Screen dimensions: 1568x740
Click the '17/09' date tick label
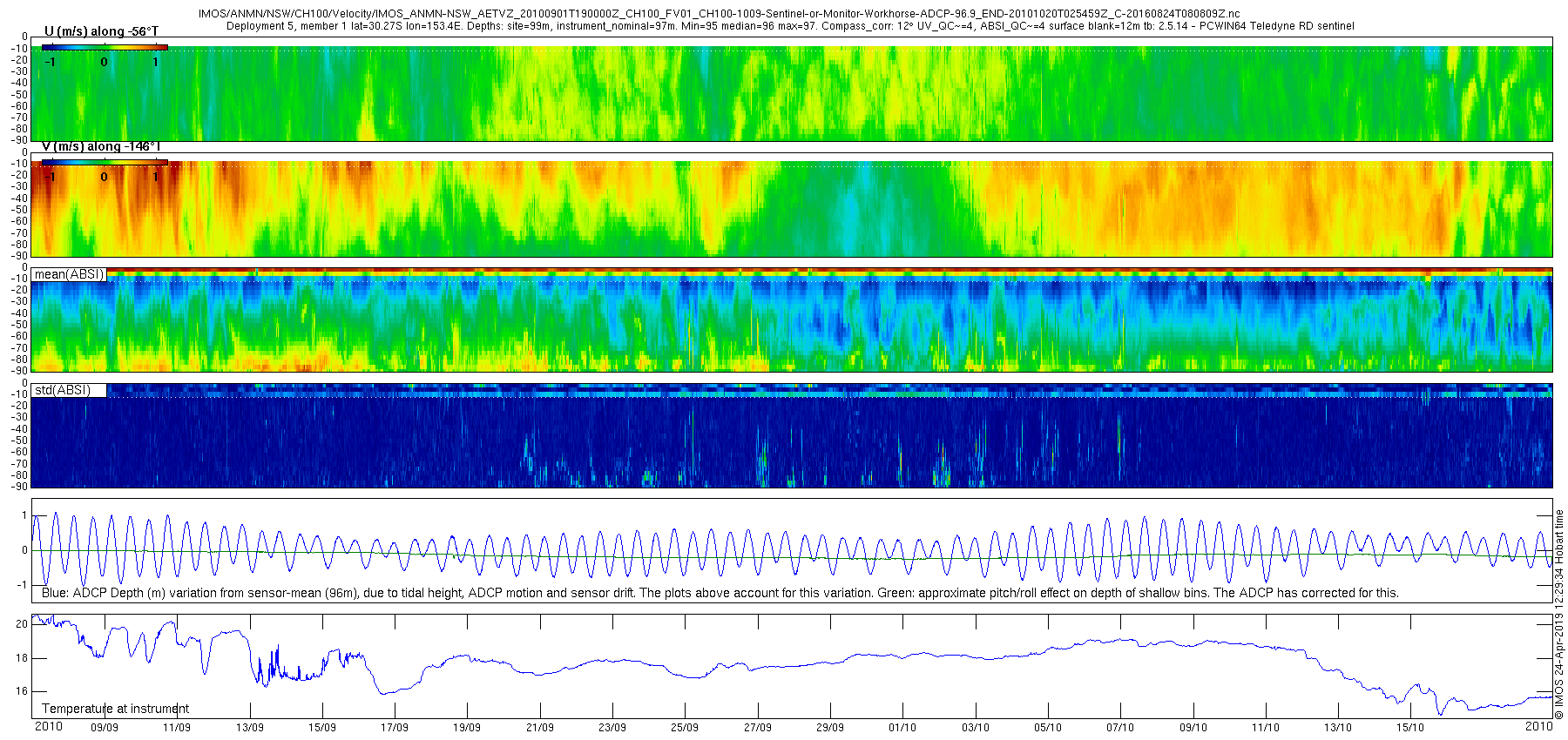click(395, 727)
